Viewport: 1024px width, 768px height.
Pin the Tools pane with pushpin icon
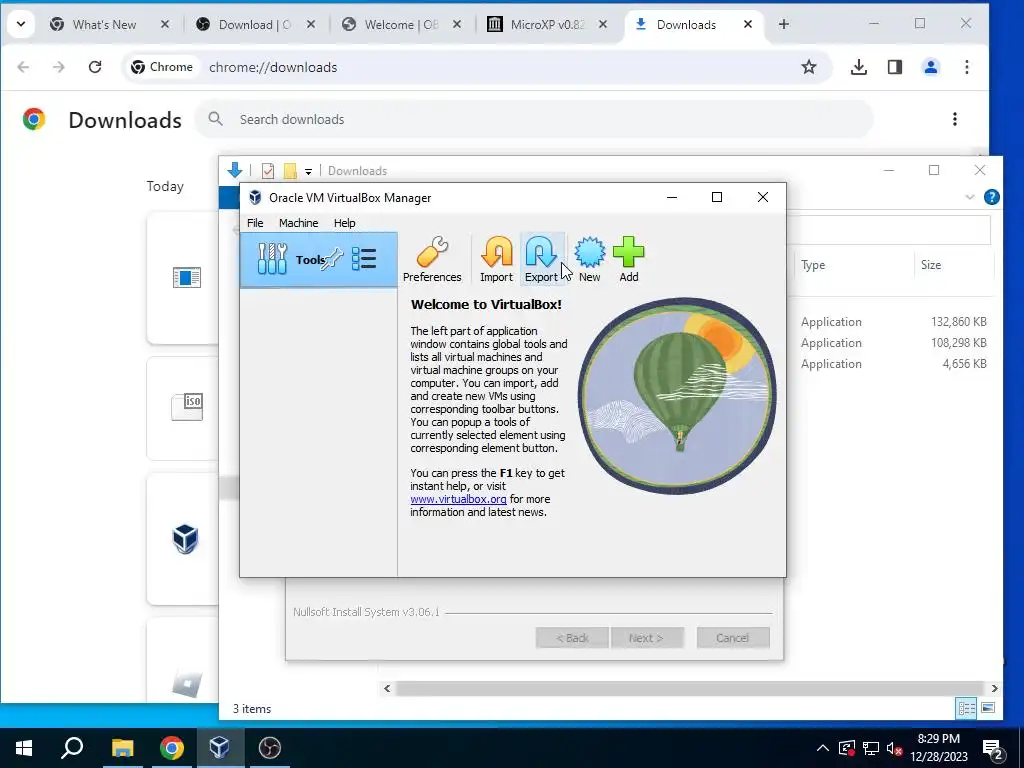332,259
